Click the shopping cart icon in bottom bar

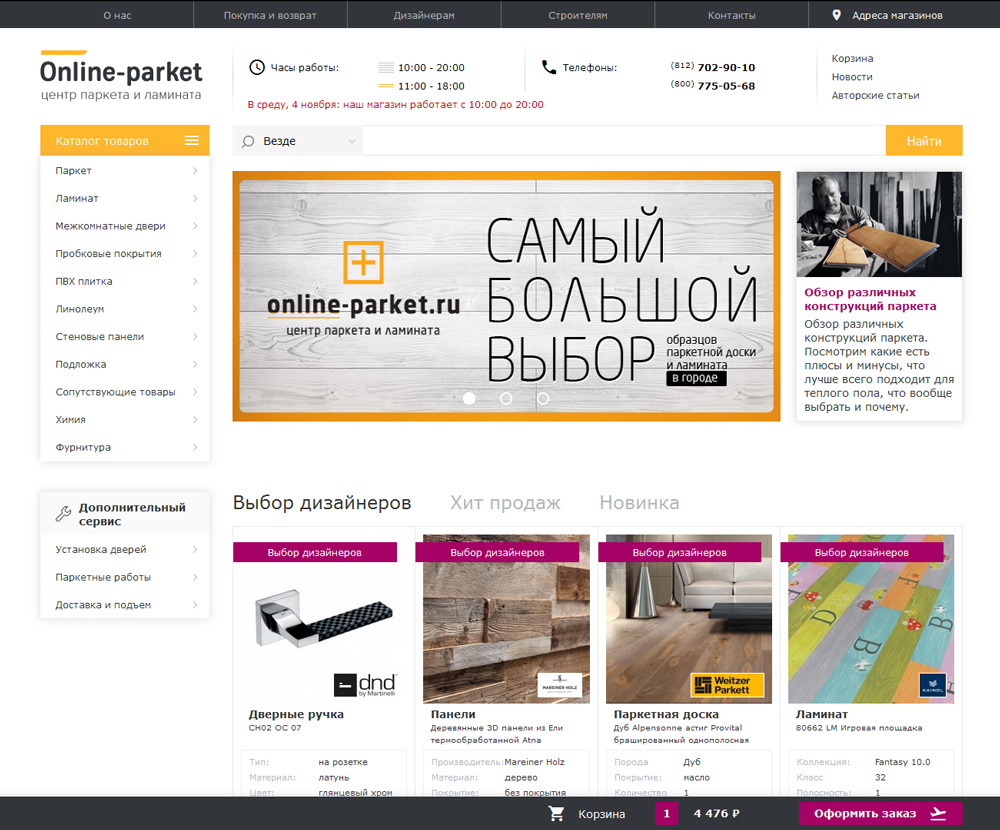point(557,814)
